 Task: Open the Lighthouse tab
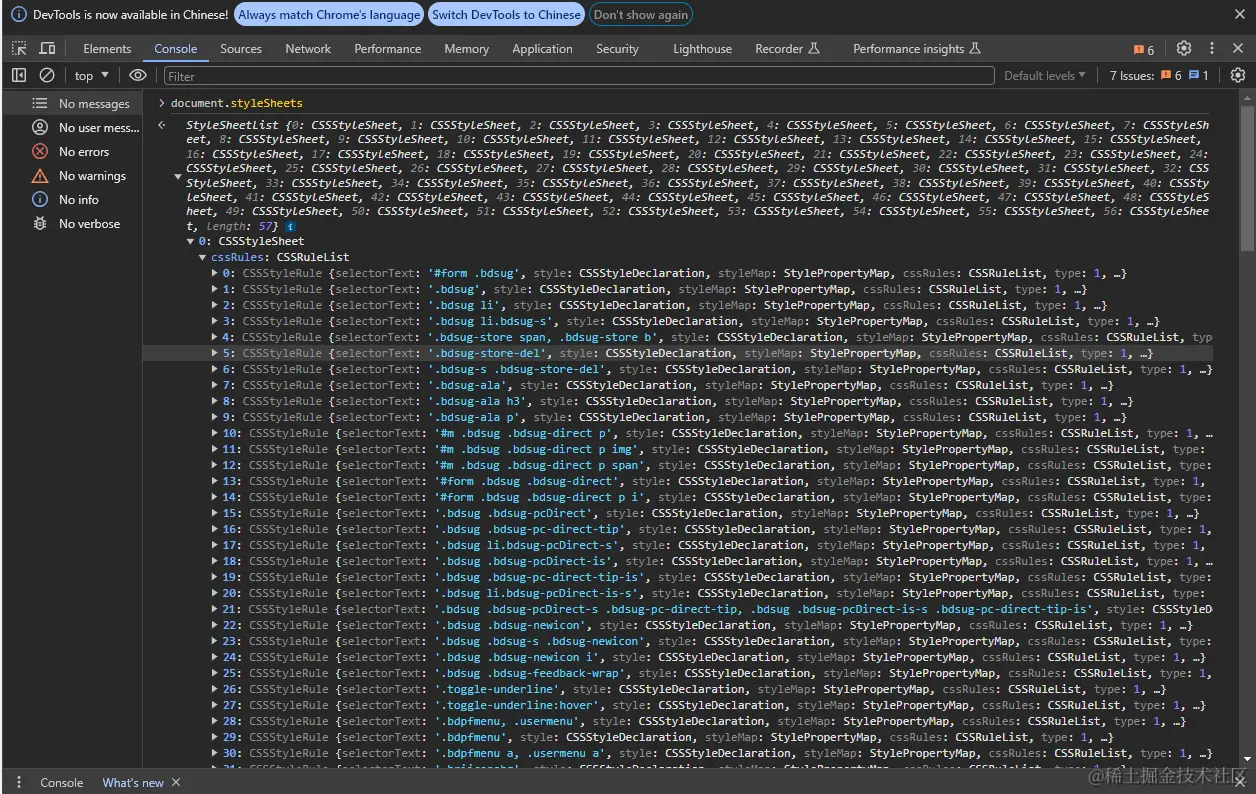702,49
